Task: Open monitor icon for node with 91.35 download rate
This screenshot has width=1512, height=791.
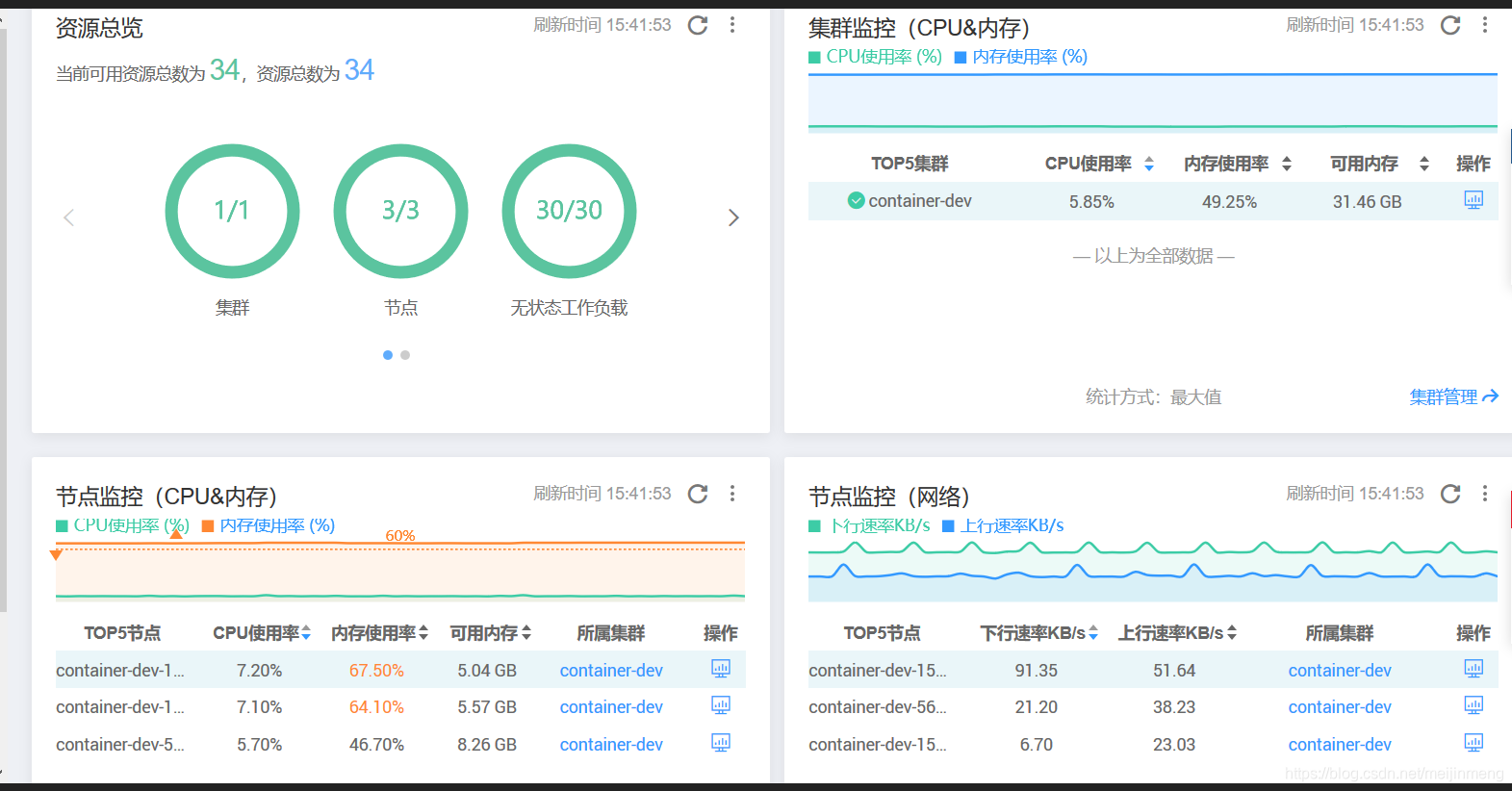Action: [1474, 669]
